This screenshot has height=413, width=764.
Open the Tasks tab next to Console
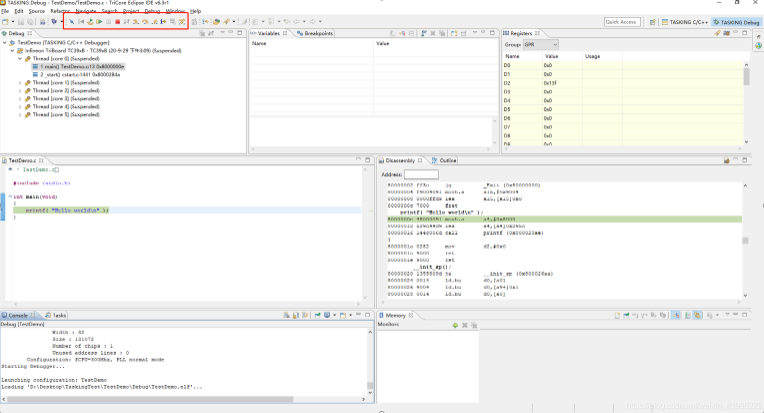58,314
